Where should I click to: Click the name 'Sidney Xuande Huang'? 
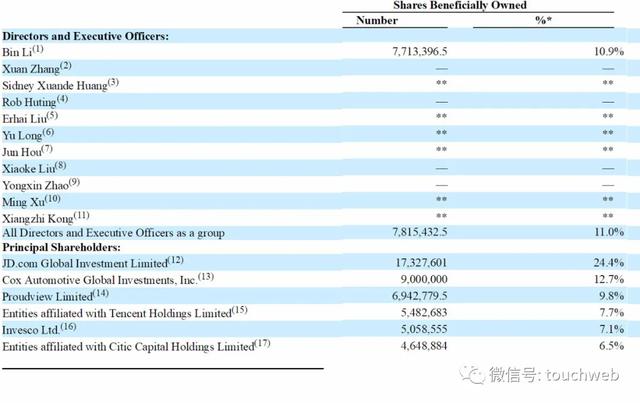click(x=55, y=86)
